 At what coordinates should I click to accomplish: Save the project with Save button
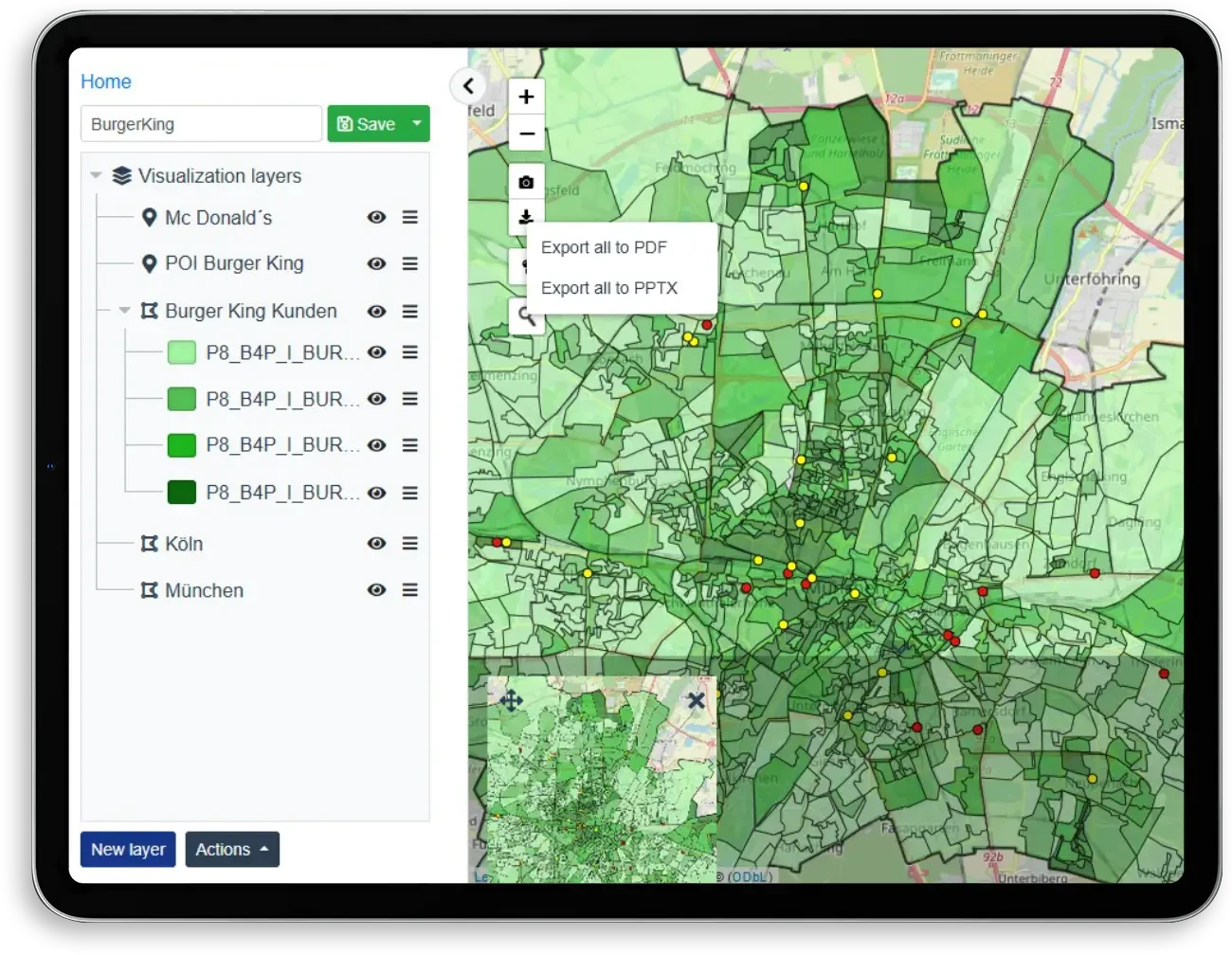click(366, 124)
